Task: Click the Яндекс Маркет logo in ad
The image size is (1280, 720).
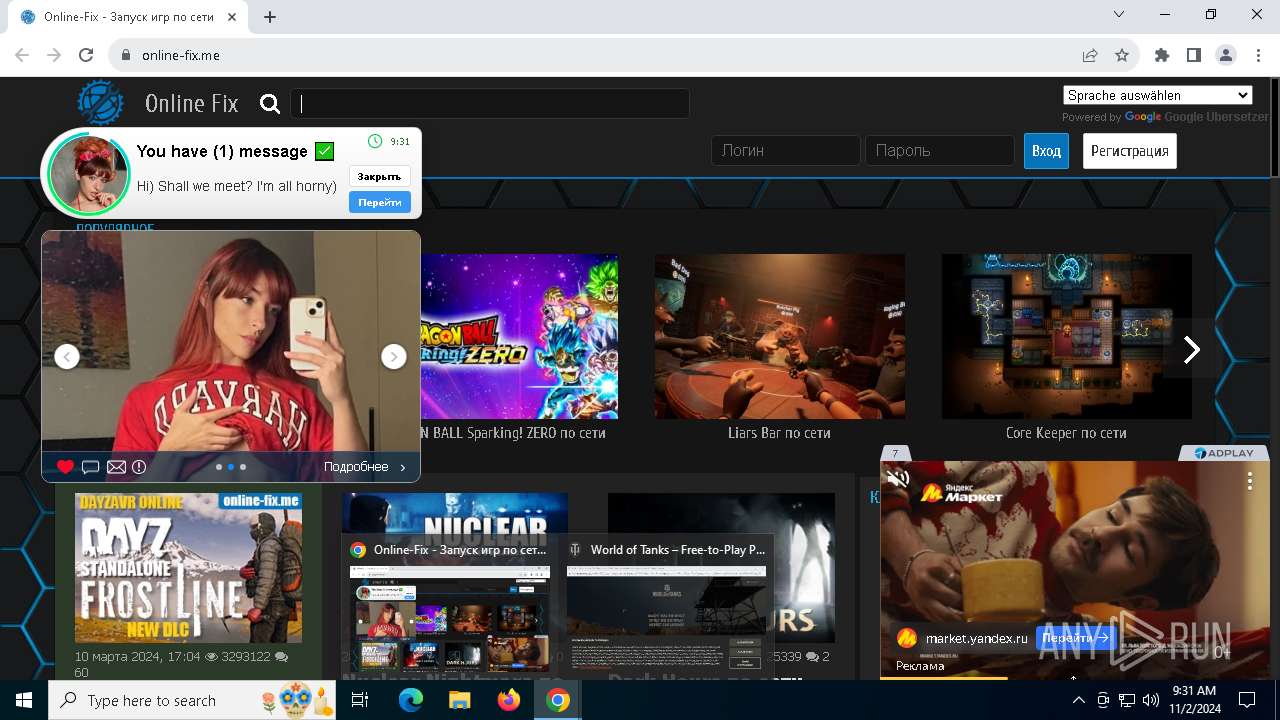Action: 962,491
